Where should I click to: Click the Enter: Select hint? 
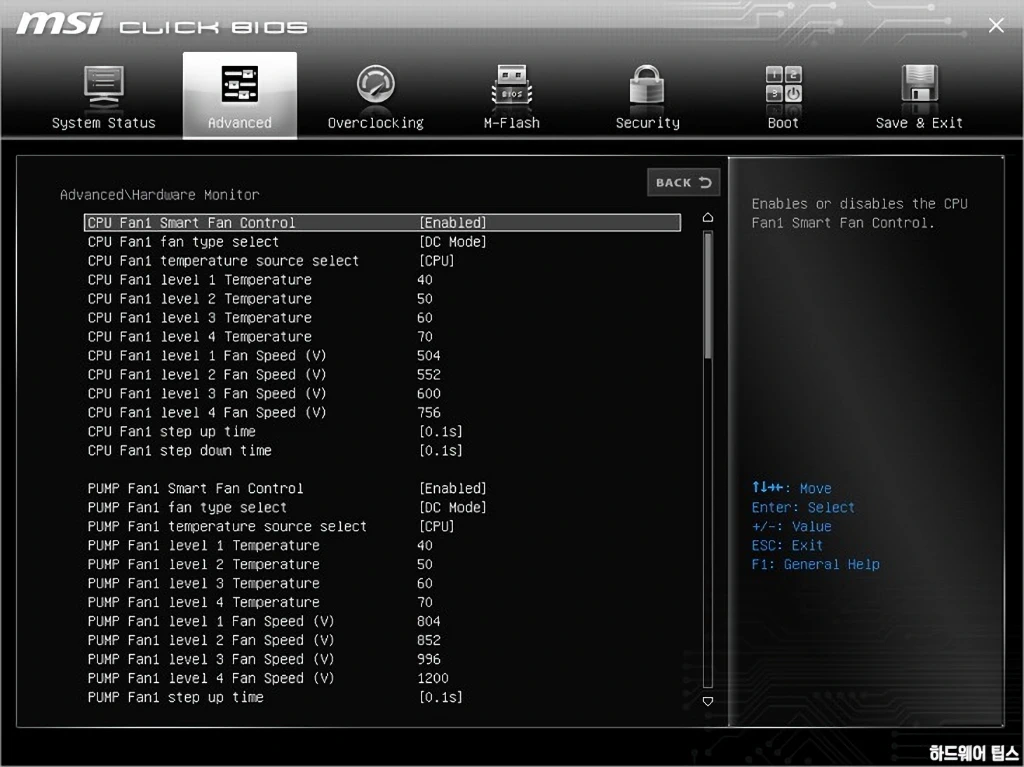(803, 508)
